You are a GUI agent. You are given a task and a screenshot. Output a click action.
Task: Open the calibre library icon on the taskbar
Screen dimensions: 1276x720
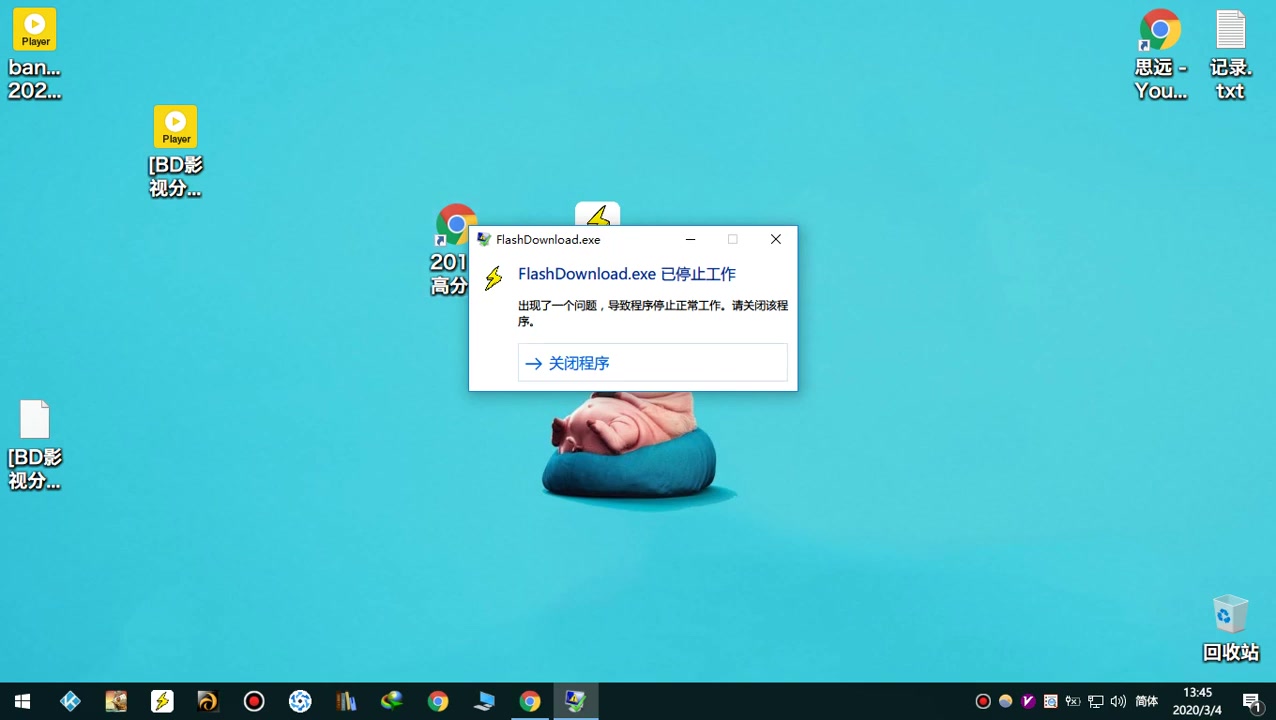click(x=346, y=701)
